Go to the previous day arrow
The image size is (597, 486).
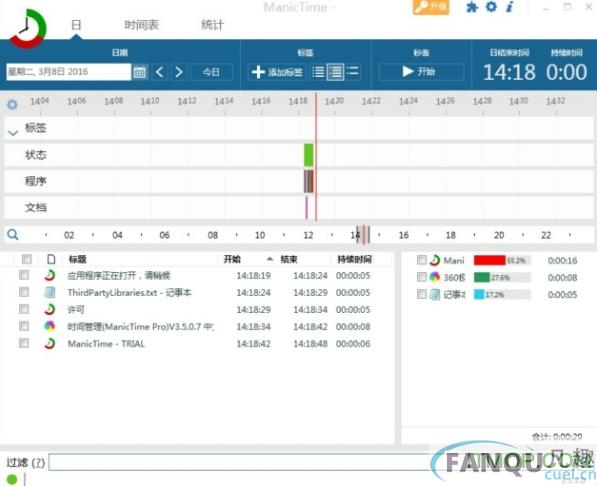click(160, 72)
